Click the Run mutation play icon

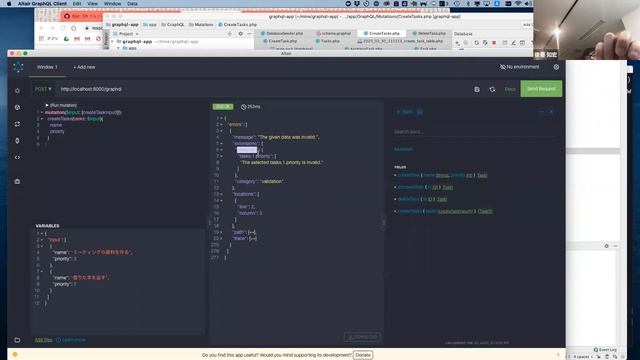point(47,105)
